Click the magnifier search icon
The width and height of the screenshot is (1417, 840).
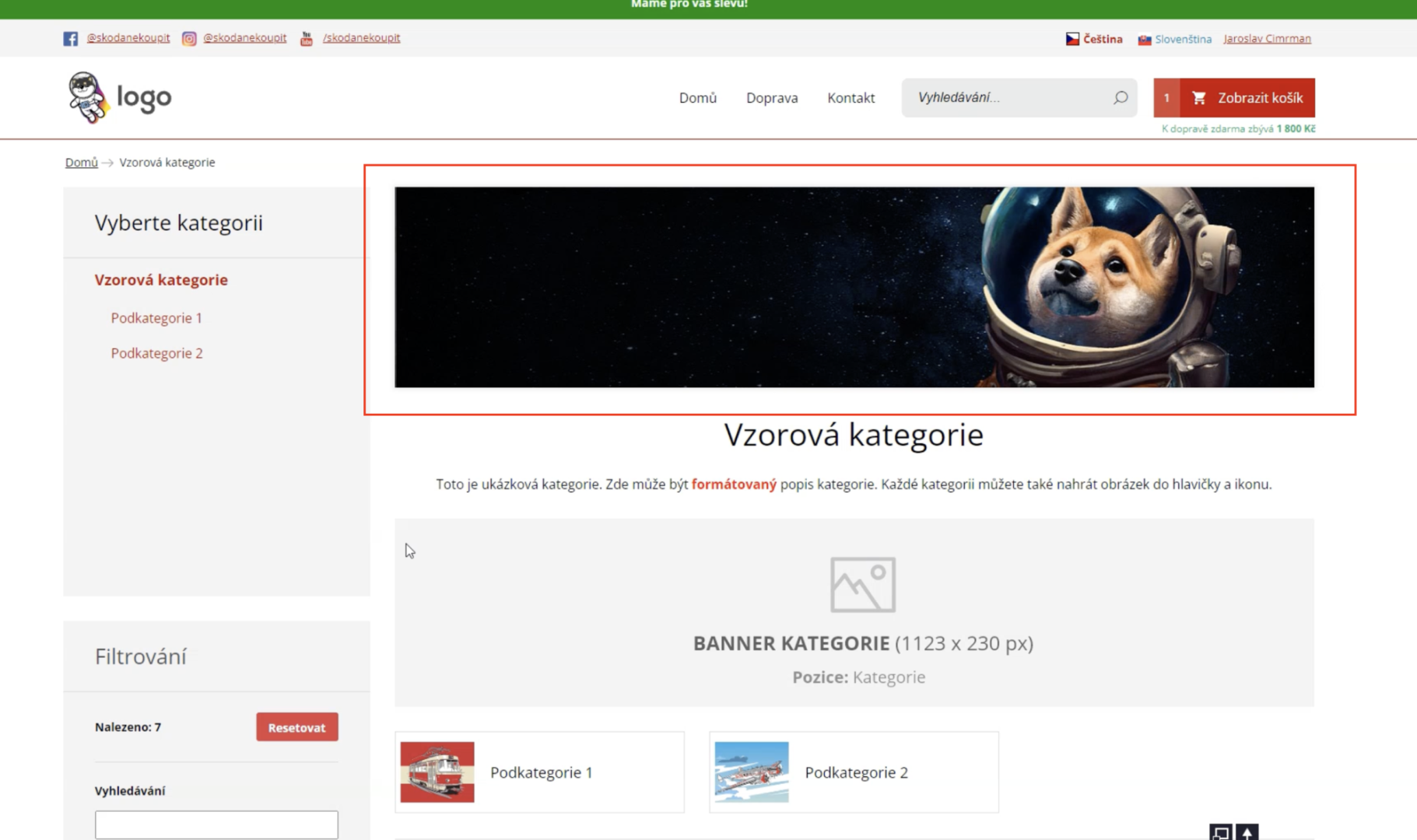1121,97
